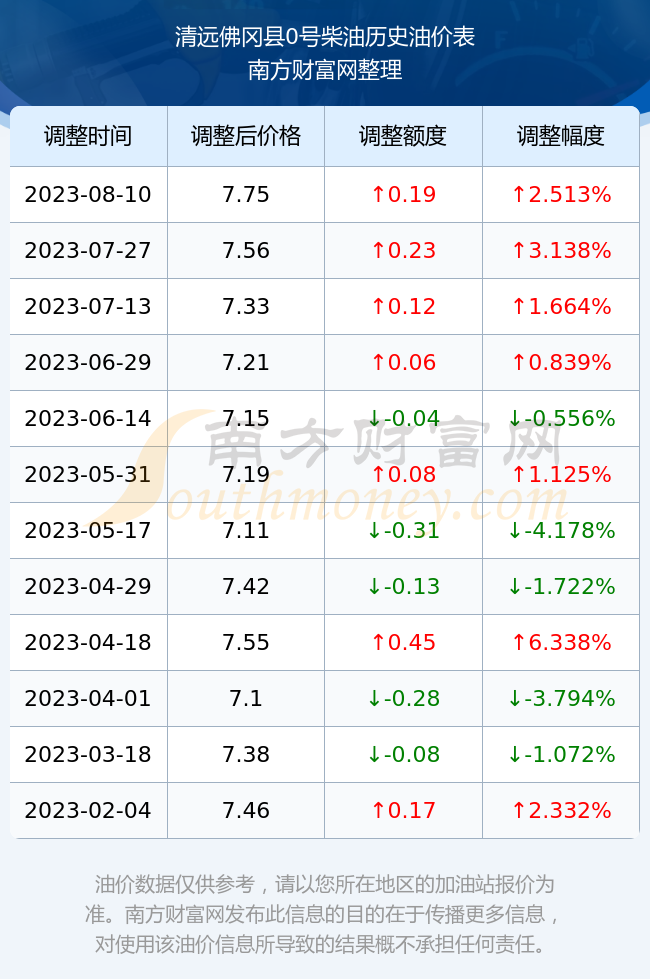The height and width of the screenshot is (980, 650).
Task: Click the ↓-1.722% percentage cell
Action: [561, 586]
